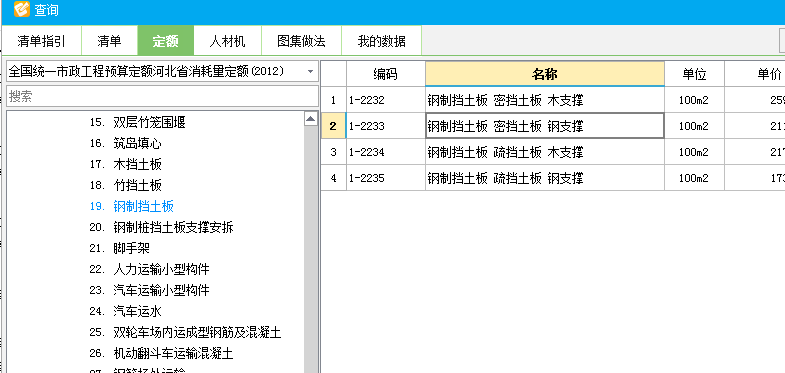Select the 定额 tab
This screenshot has width=785, height=373.
166,41
